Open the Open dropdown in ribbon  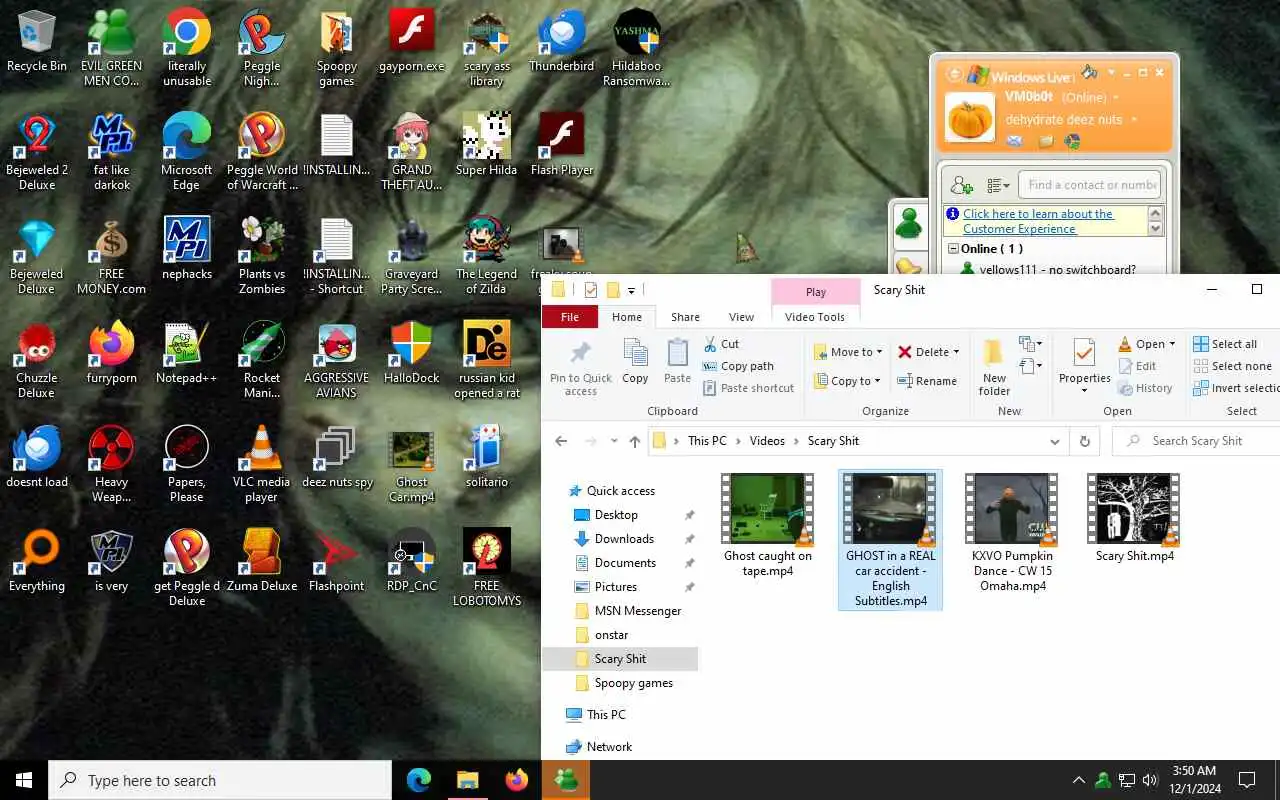pyautogui.click(x=1172, y=344)
